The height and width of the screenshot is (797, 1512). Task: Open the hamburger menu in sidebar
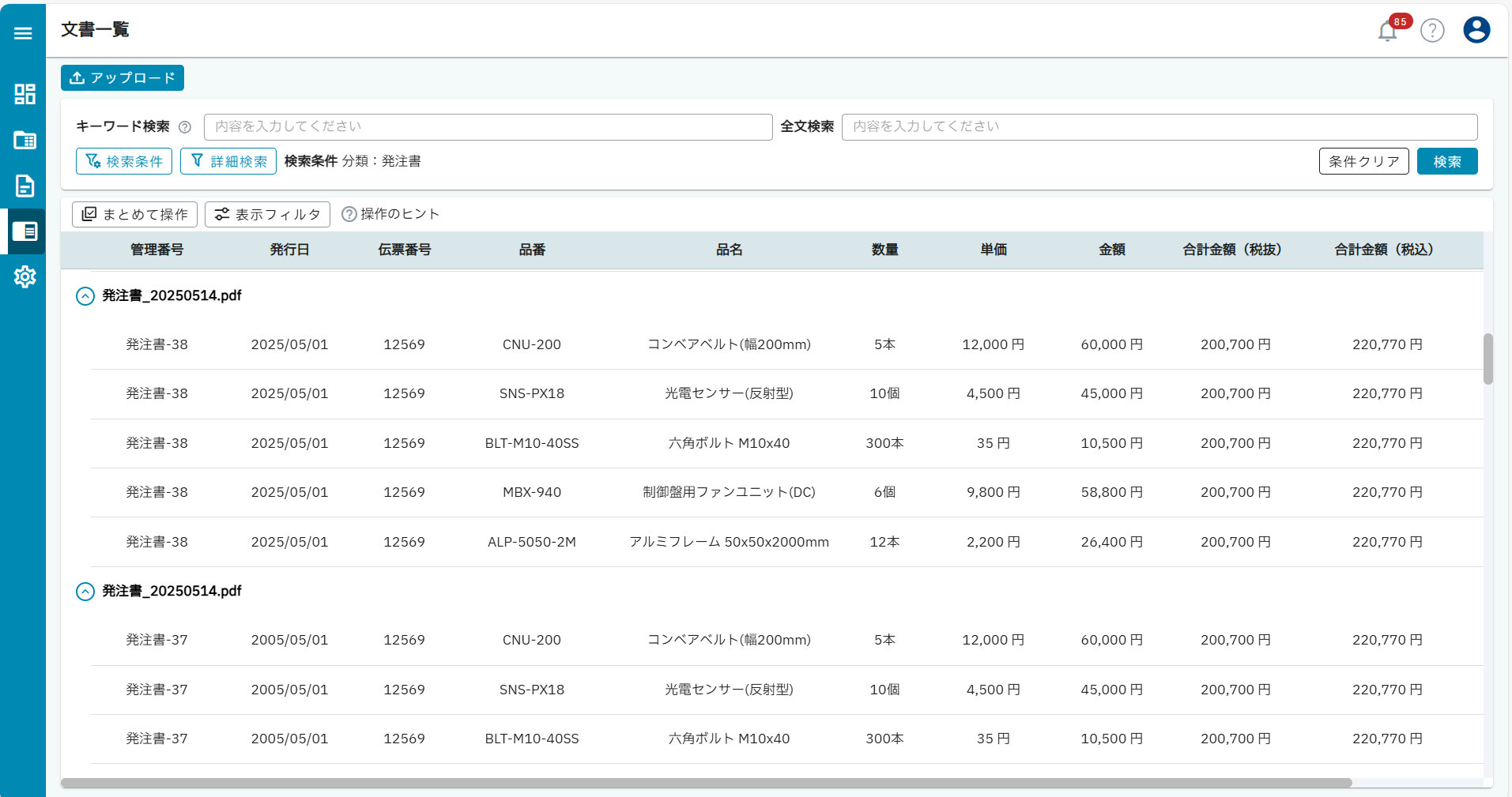(x=23, y=33)
